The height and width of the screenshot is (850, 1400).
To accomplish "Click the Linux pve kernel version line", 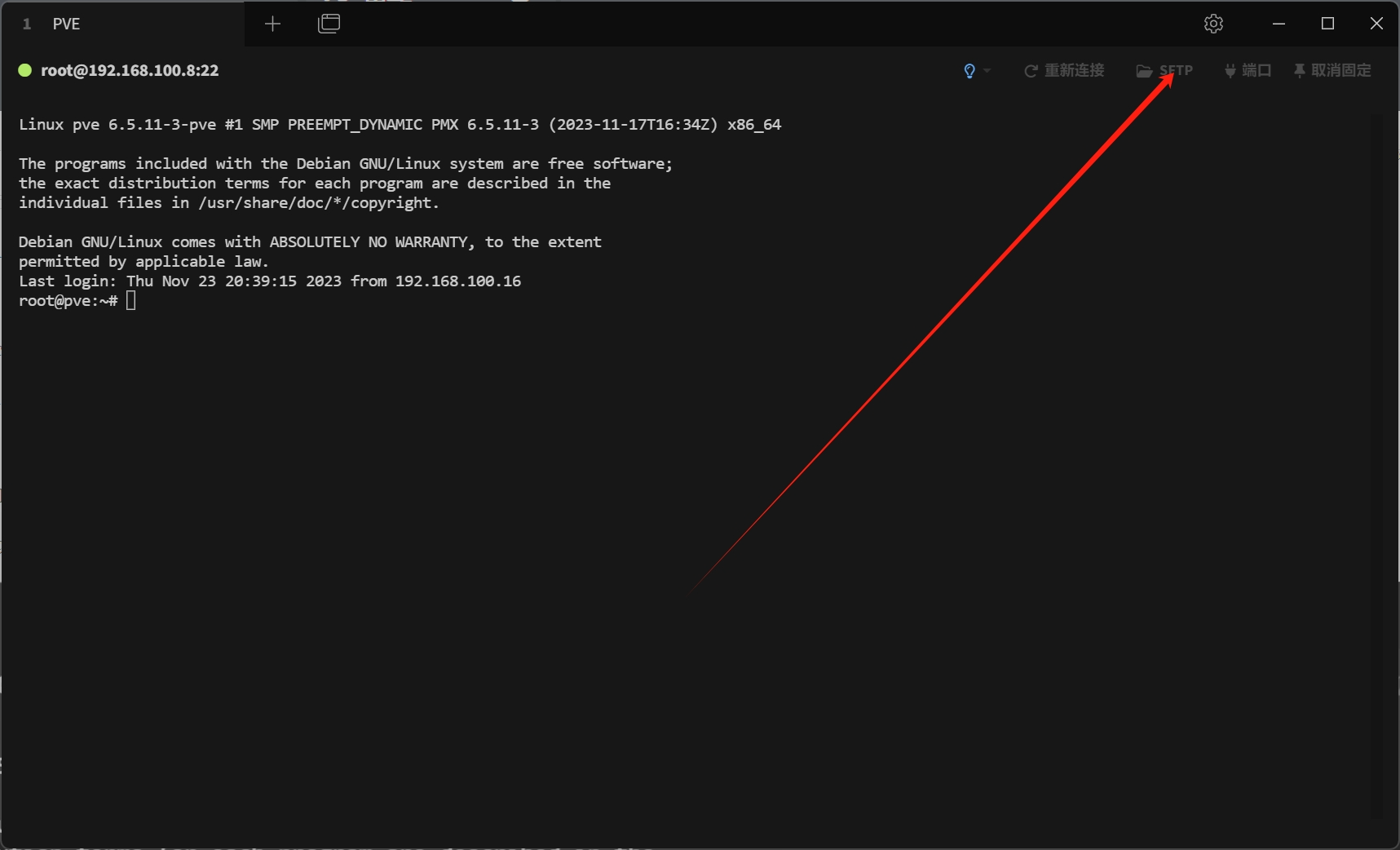I will pos(400,125).
